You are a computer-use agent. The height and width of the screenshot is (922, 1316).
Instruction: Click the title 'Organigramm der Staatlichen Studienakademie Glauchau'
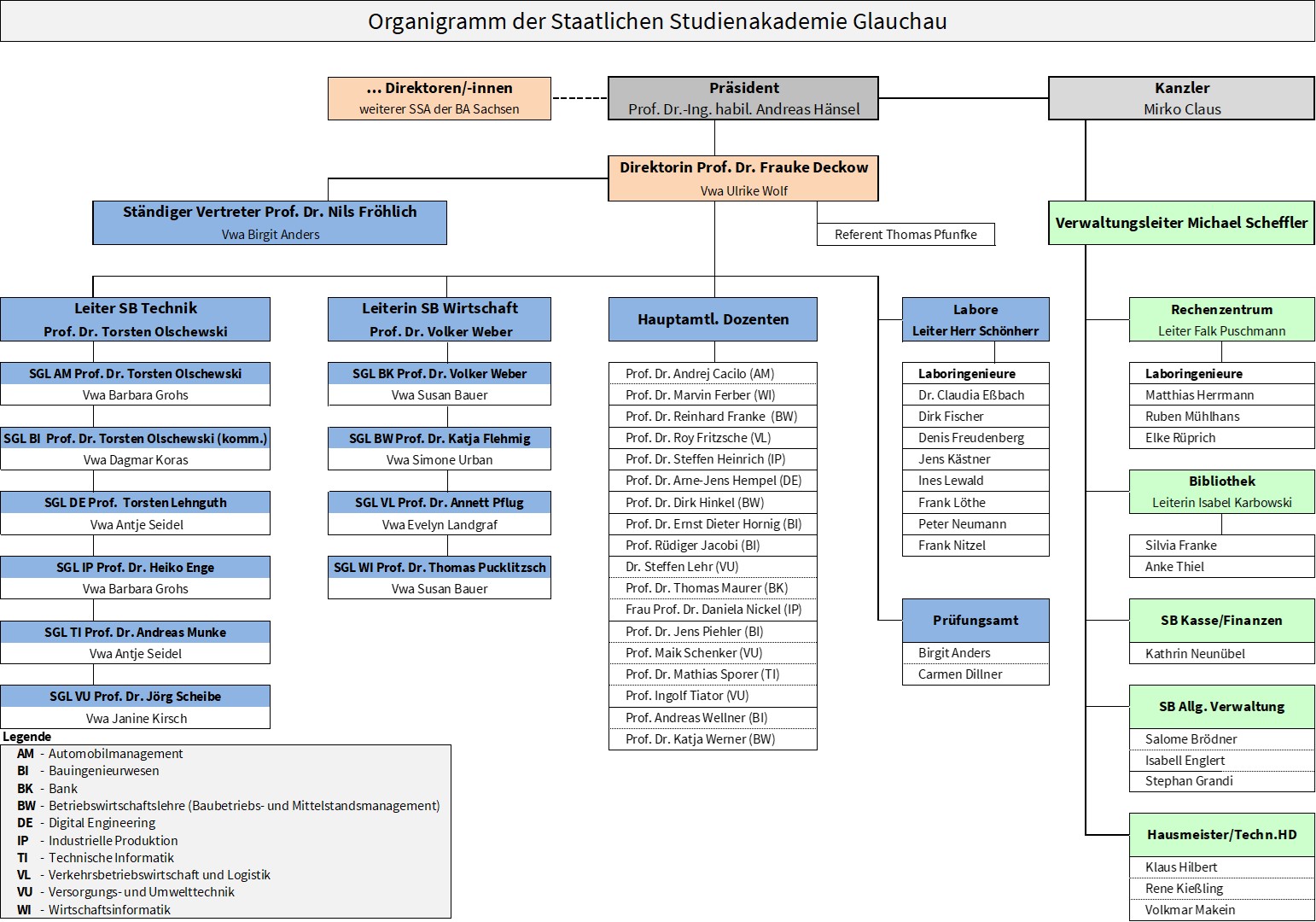(x=657, y=21)
